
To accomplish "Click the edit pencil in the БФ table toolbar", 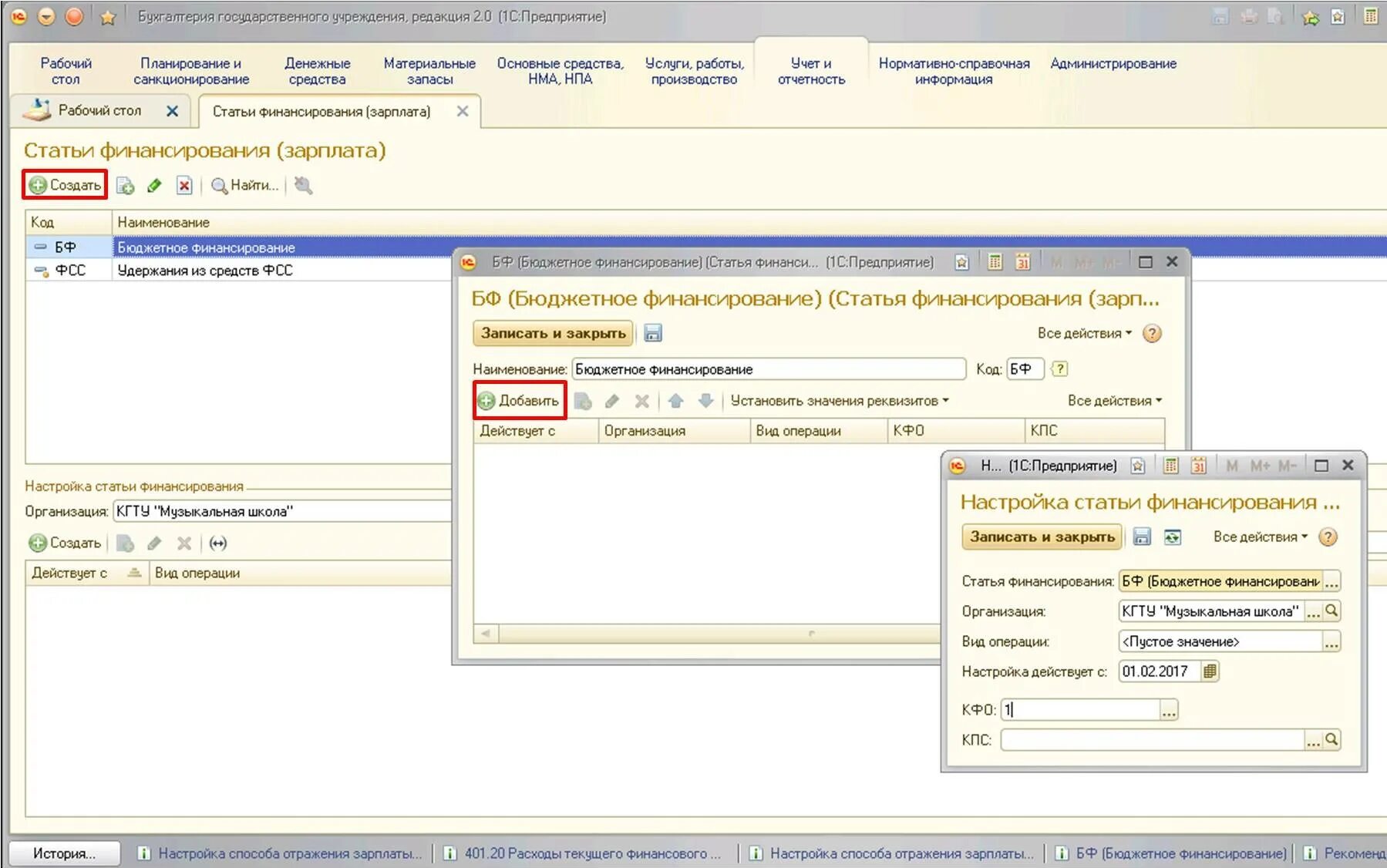I will tap(612, 401).
